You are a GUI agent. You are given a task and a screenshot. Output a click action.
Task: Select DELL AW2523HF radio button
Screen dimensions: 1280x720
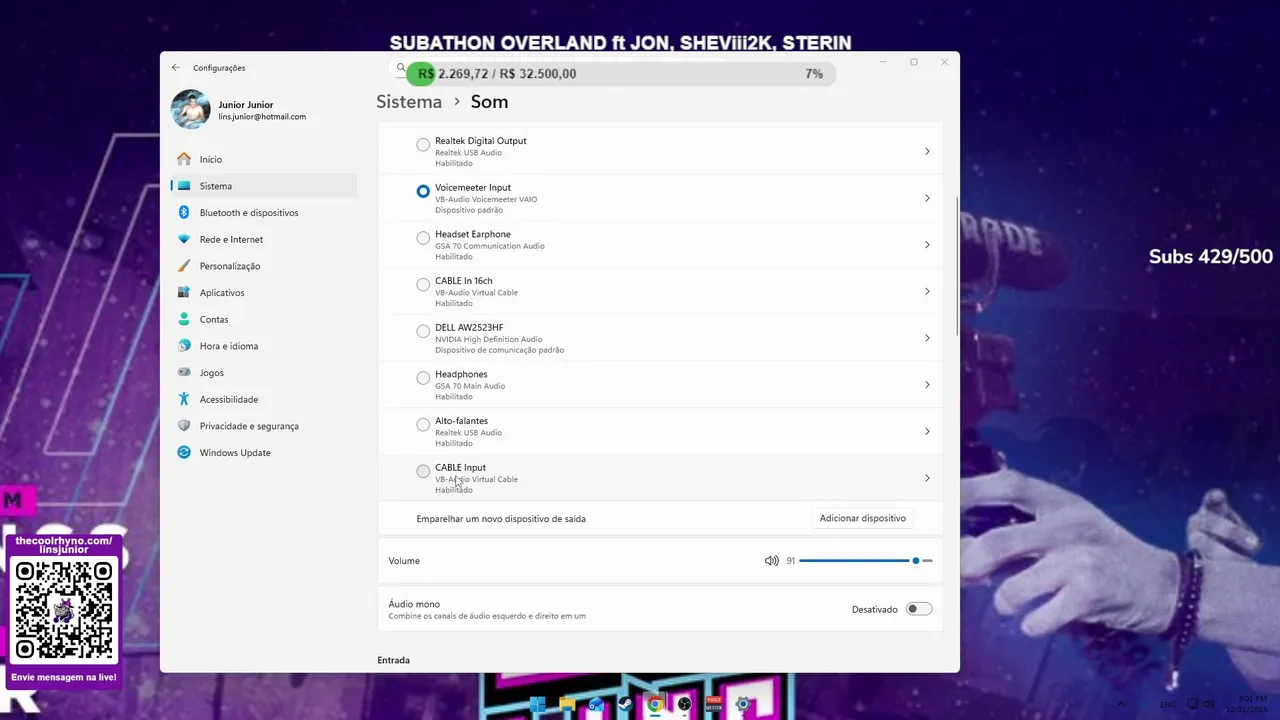click(x=423, y=331)
